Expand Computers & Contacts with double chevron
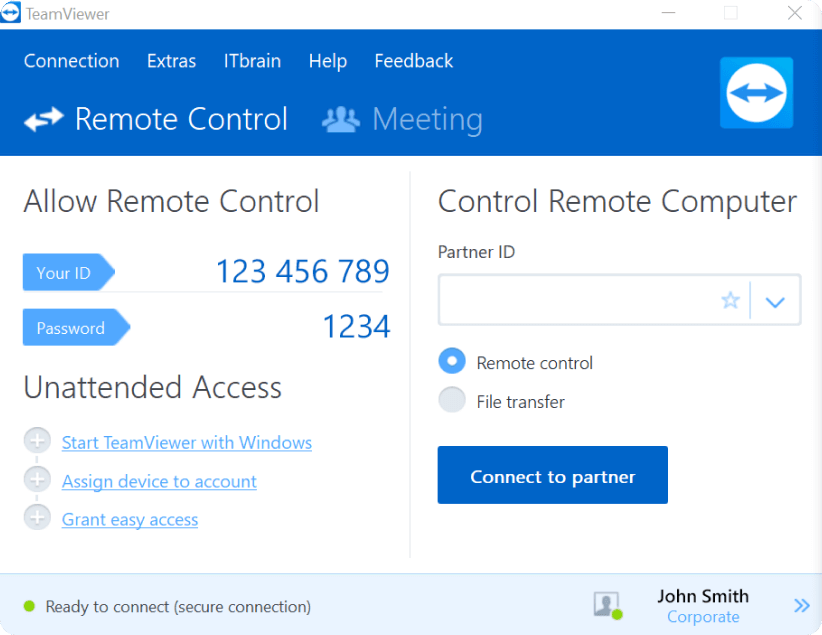Screen dimensions: 822x635 [802, 606]
